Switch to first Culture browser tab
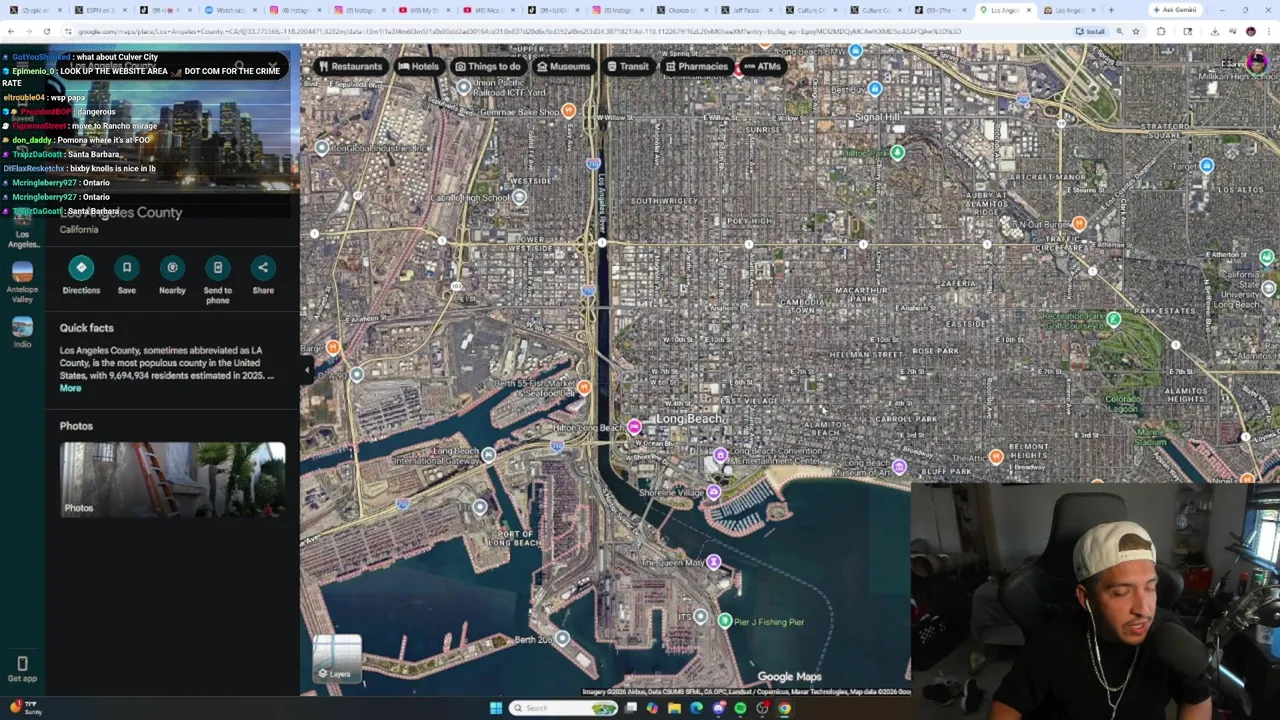Image resolution: width=1280 pixels, height=720 pixels. click(x=810, y=10)
